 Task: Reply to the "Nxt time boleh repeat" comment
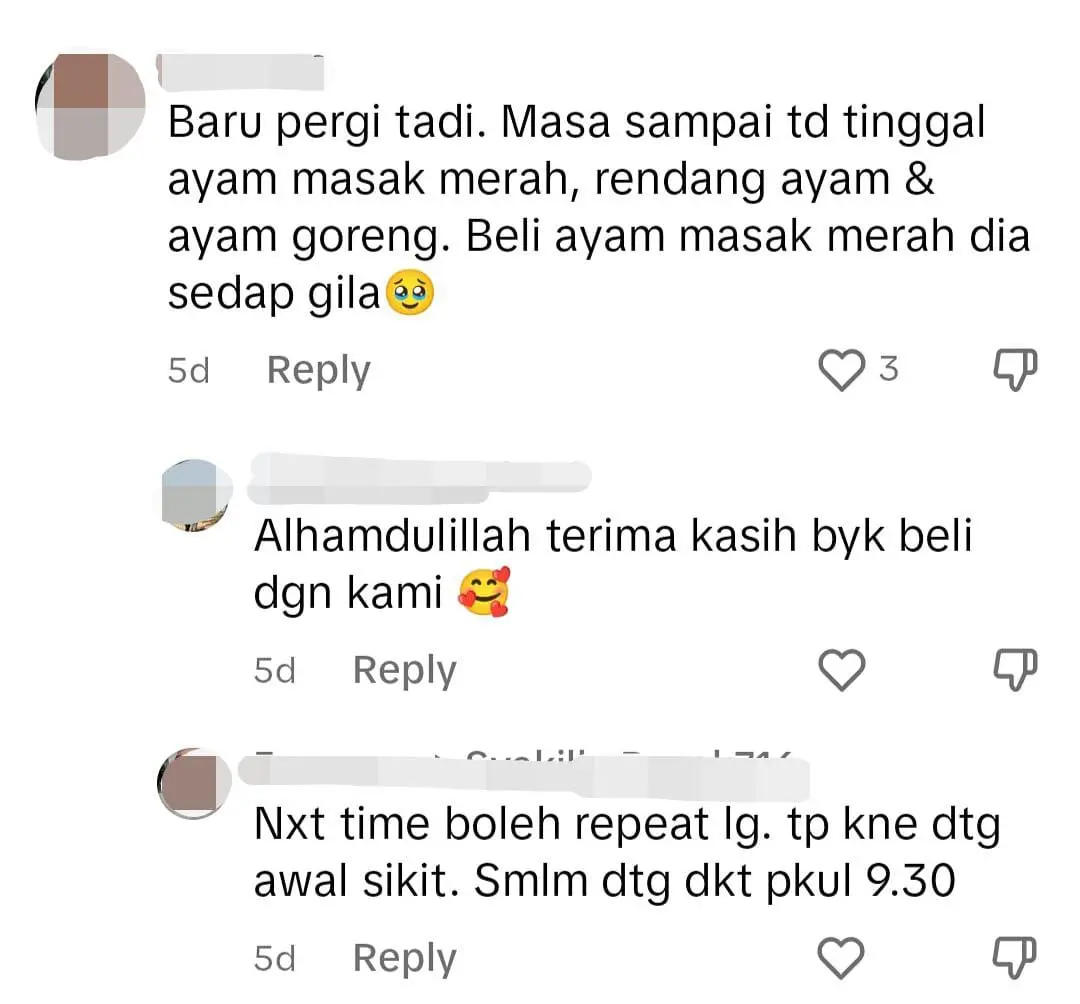coord(404,959)
